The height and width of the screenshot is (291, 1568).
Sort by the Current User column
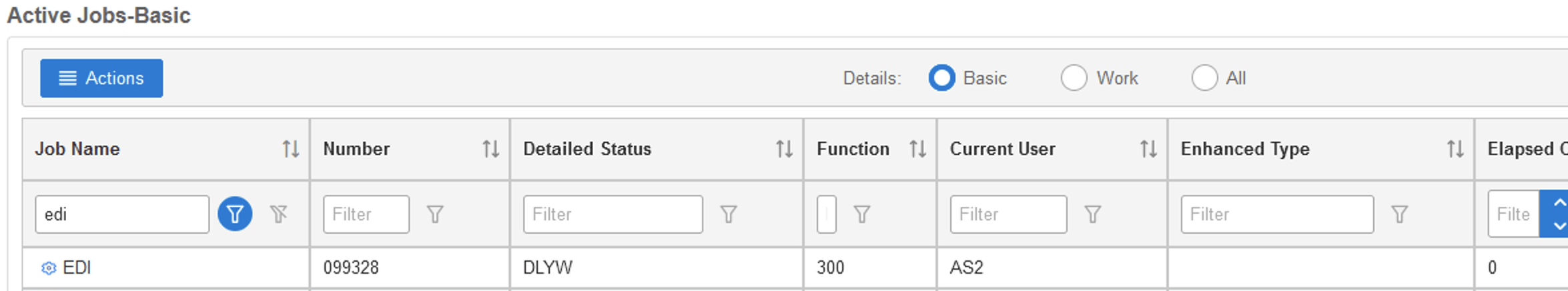pos(1148,149)
